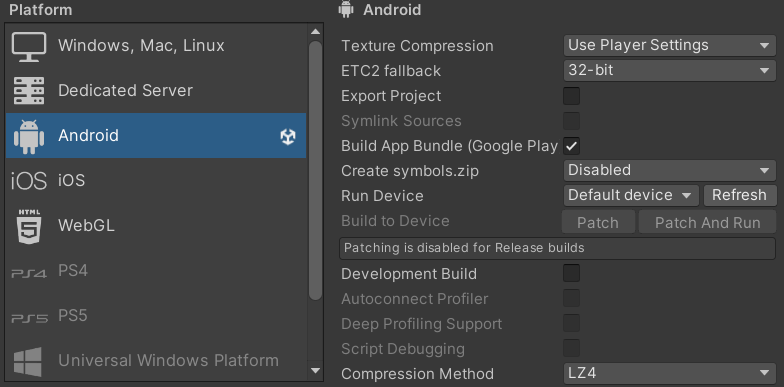784x387 pixels.
Task: Select the iOS platform label
Action: coord(72,180)
